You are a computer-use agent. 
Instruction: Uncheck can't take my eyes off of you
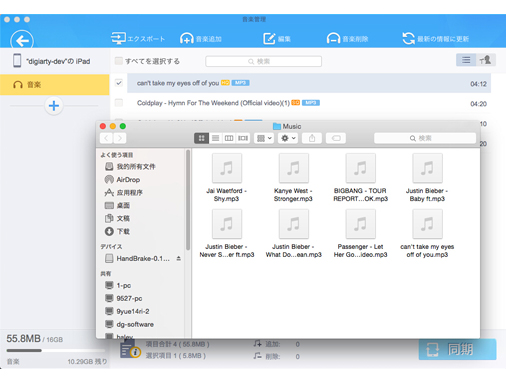[x=119, y=83]
